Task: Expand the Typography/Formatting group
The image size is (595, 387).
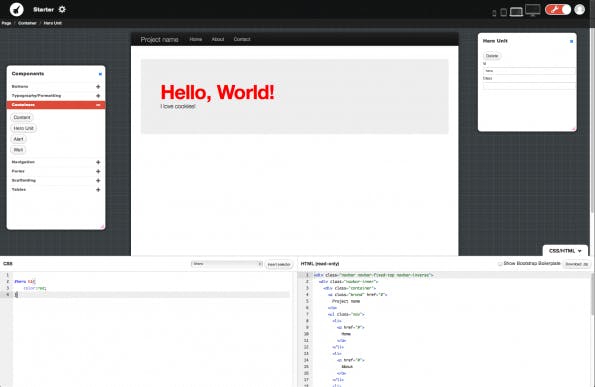Action: click(56, 96)
